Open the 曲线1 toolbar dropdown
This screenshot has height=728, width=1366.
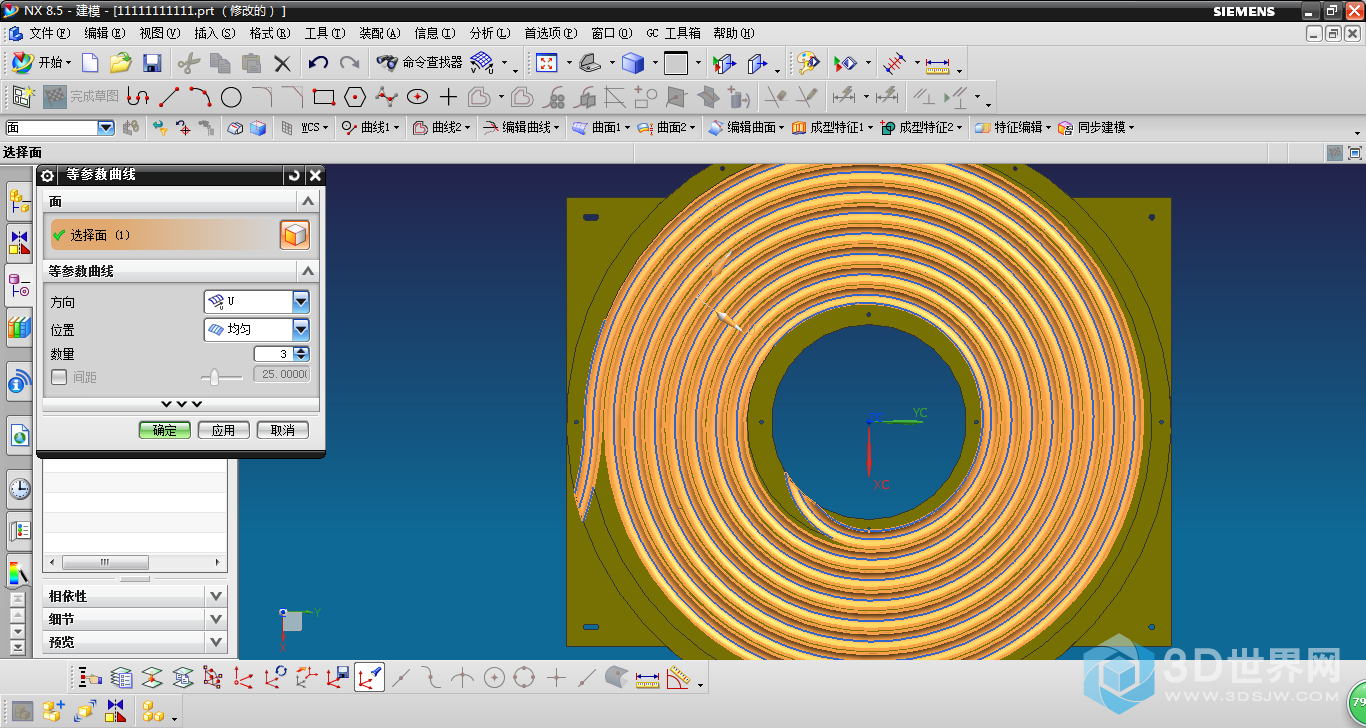[x=370, y=128]
